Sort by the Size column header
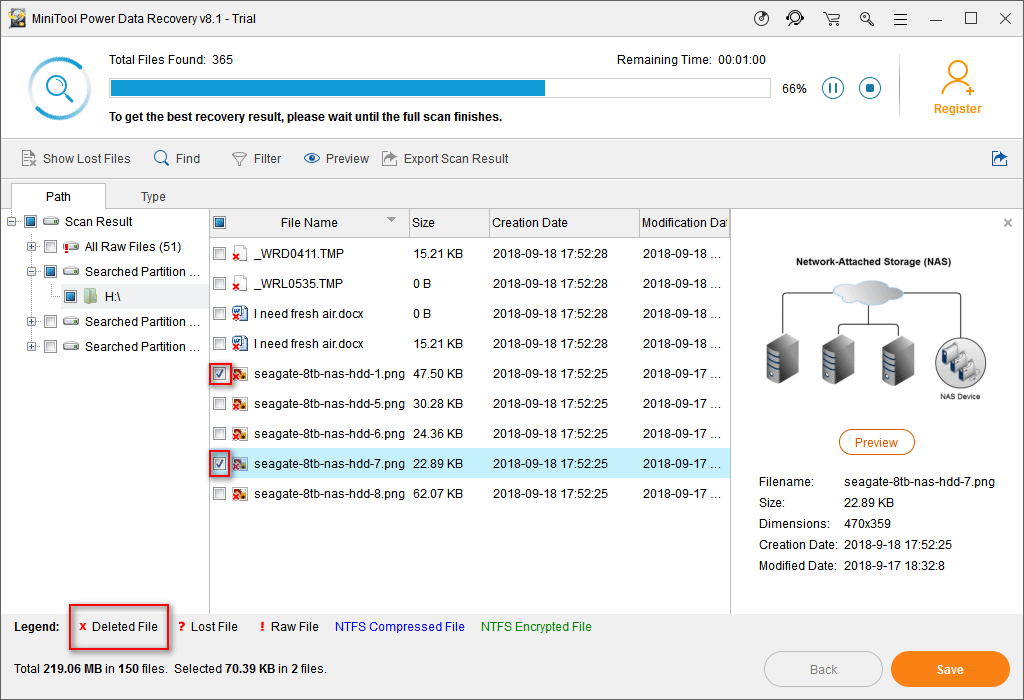This screenshot has width=1024, height=700. pyautogui.click(x=449, y=223)
